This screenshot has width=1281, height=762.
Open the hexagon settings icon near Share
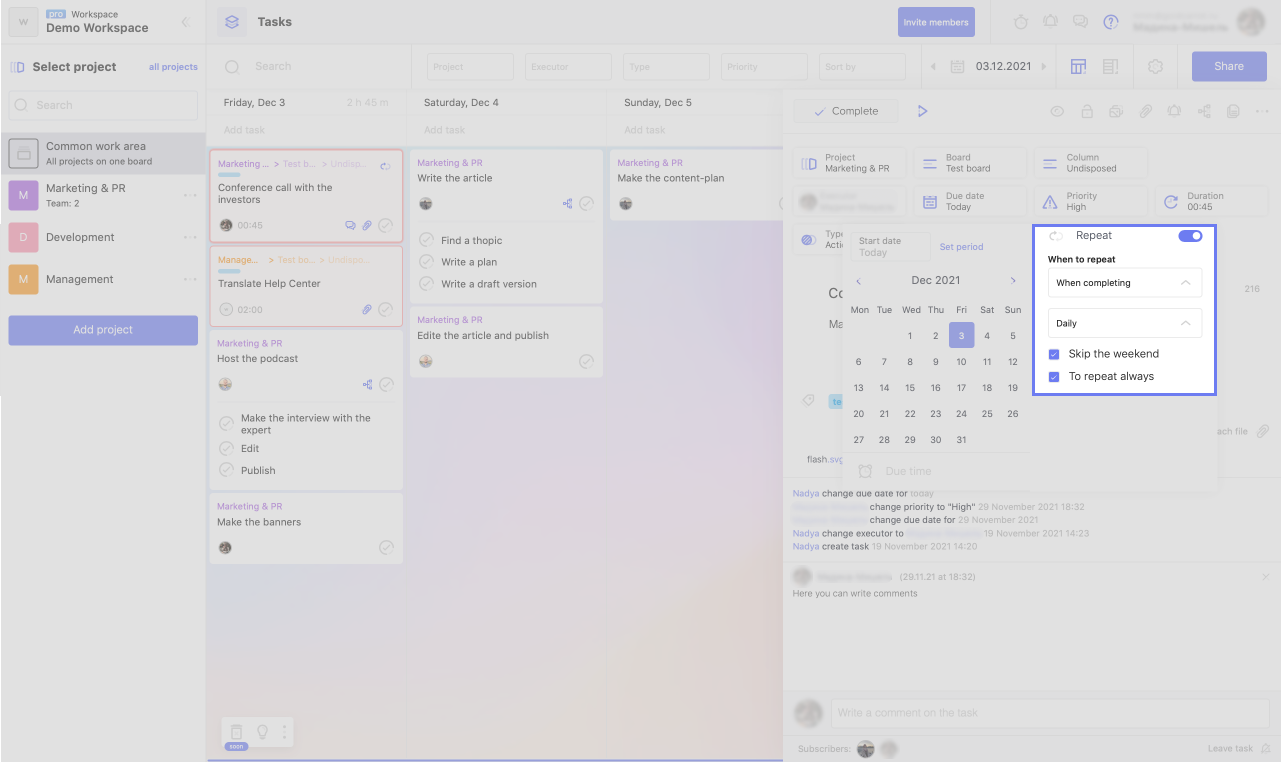point(1155,66)
